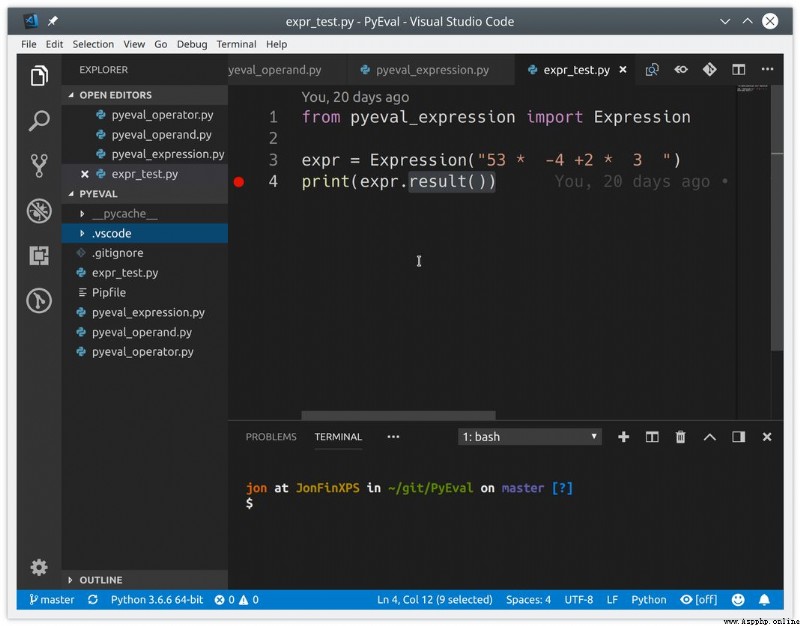Collapse the PYEVAL folder section
The image size is (800, 626).
click(x=145, y=194)
